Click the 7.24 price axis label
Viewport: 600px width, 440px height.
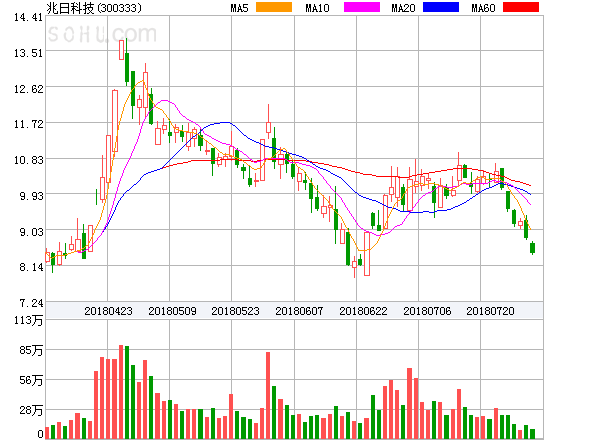[x=31, y=303]
